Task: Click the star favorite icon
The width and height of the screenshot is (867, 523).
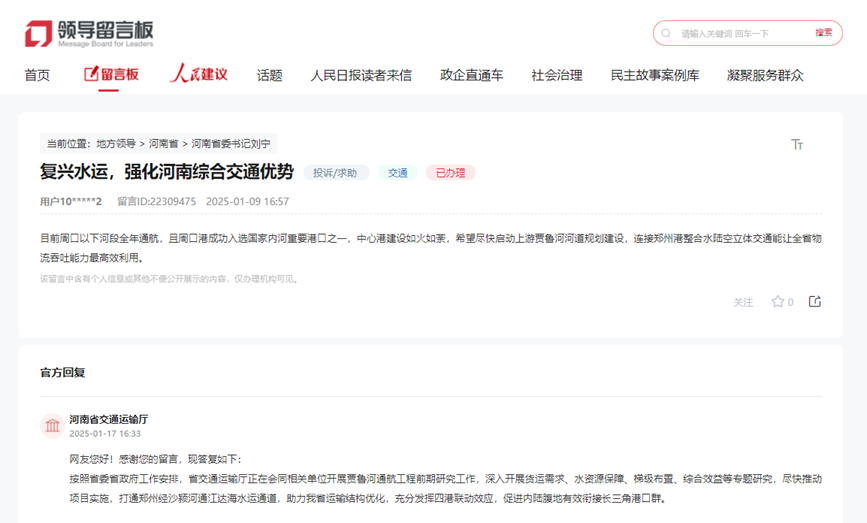Action: click(x=777, y=302)
